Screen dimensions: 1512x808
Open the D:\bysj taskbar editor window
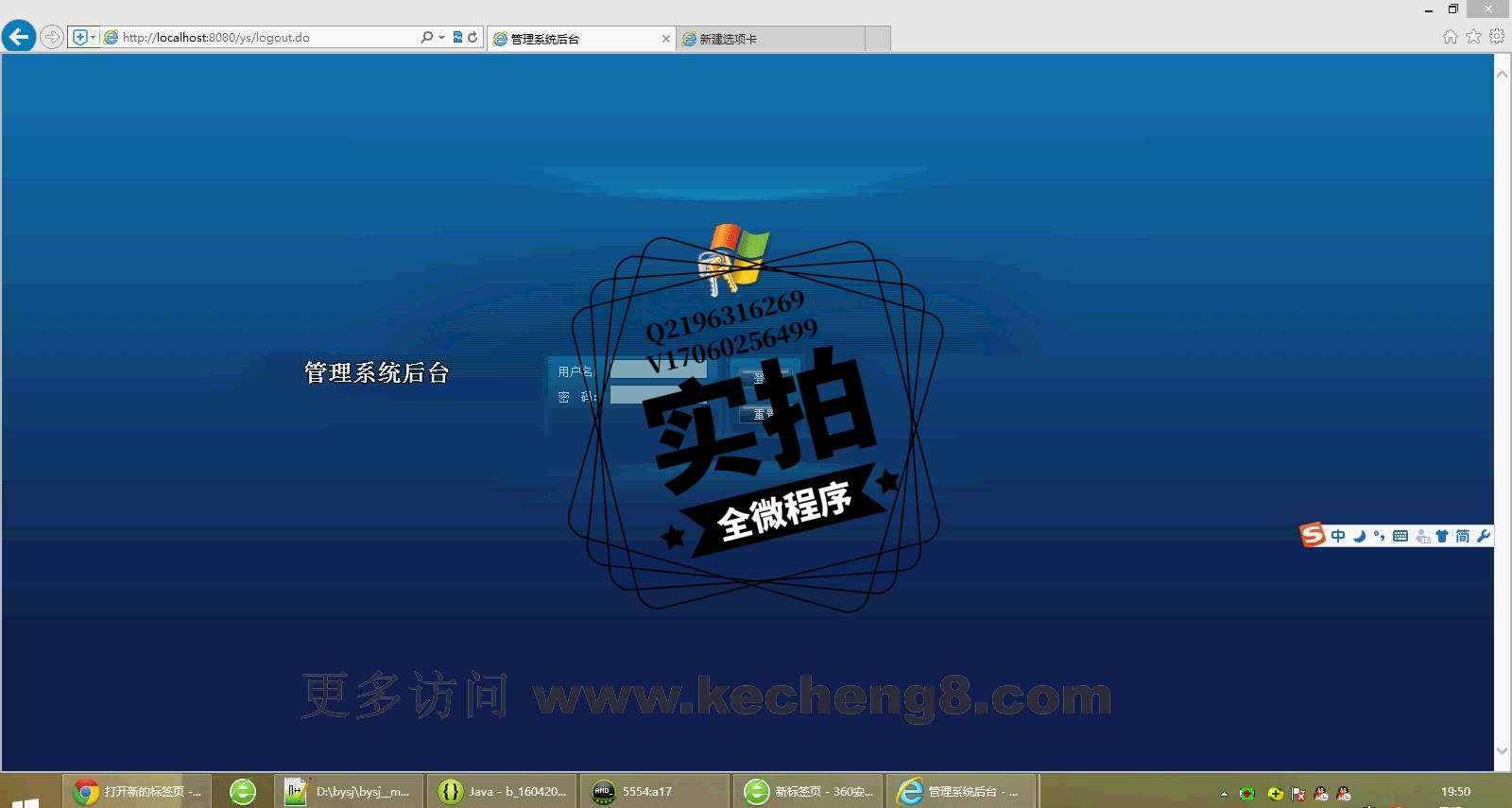348,791
